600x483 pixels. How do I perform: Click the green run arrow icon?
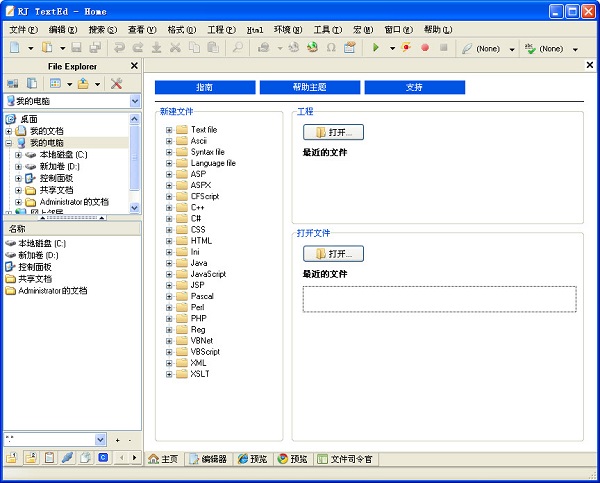pos(375,48)
